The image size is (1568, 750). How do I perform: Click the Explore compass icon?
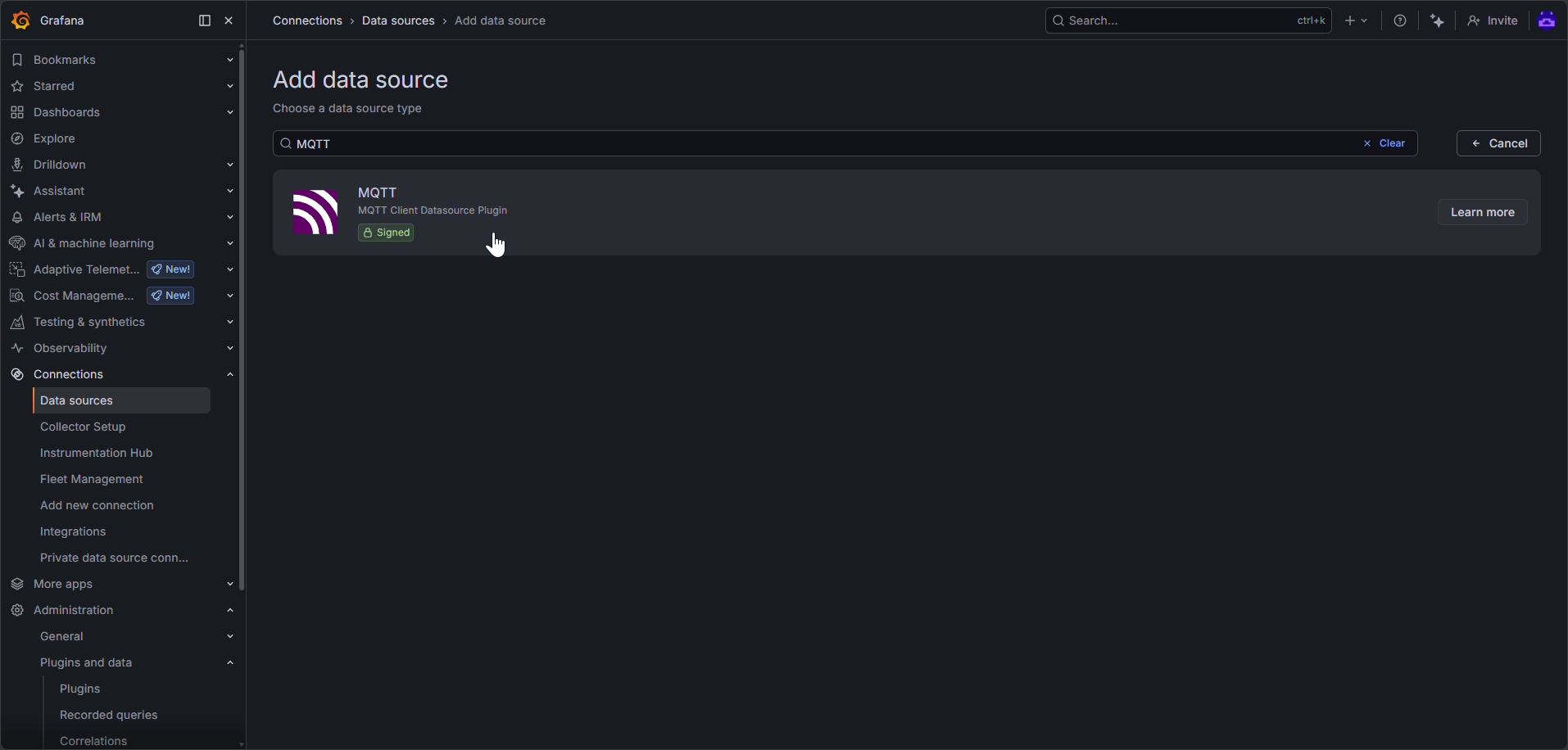point(17,138)
